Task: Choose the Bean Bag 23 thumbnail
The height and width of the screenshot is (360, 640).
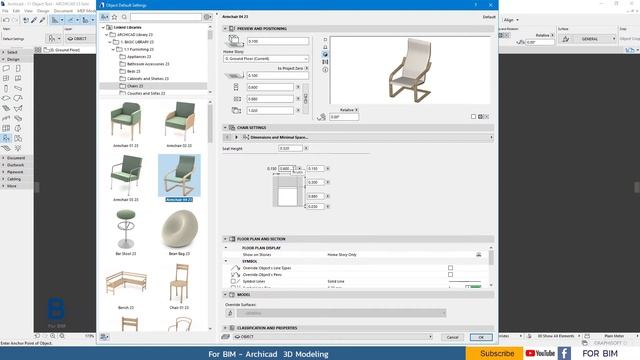Action: 179,230
